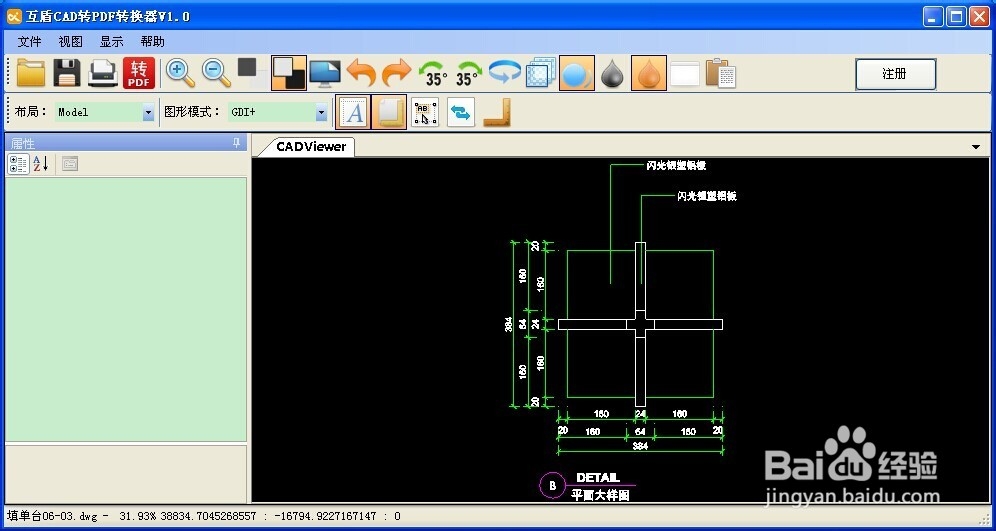Screen dimensions: 996x531
Task: Click the orange redo arrow
Action: [396, 73]
